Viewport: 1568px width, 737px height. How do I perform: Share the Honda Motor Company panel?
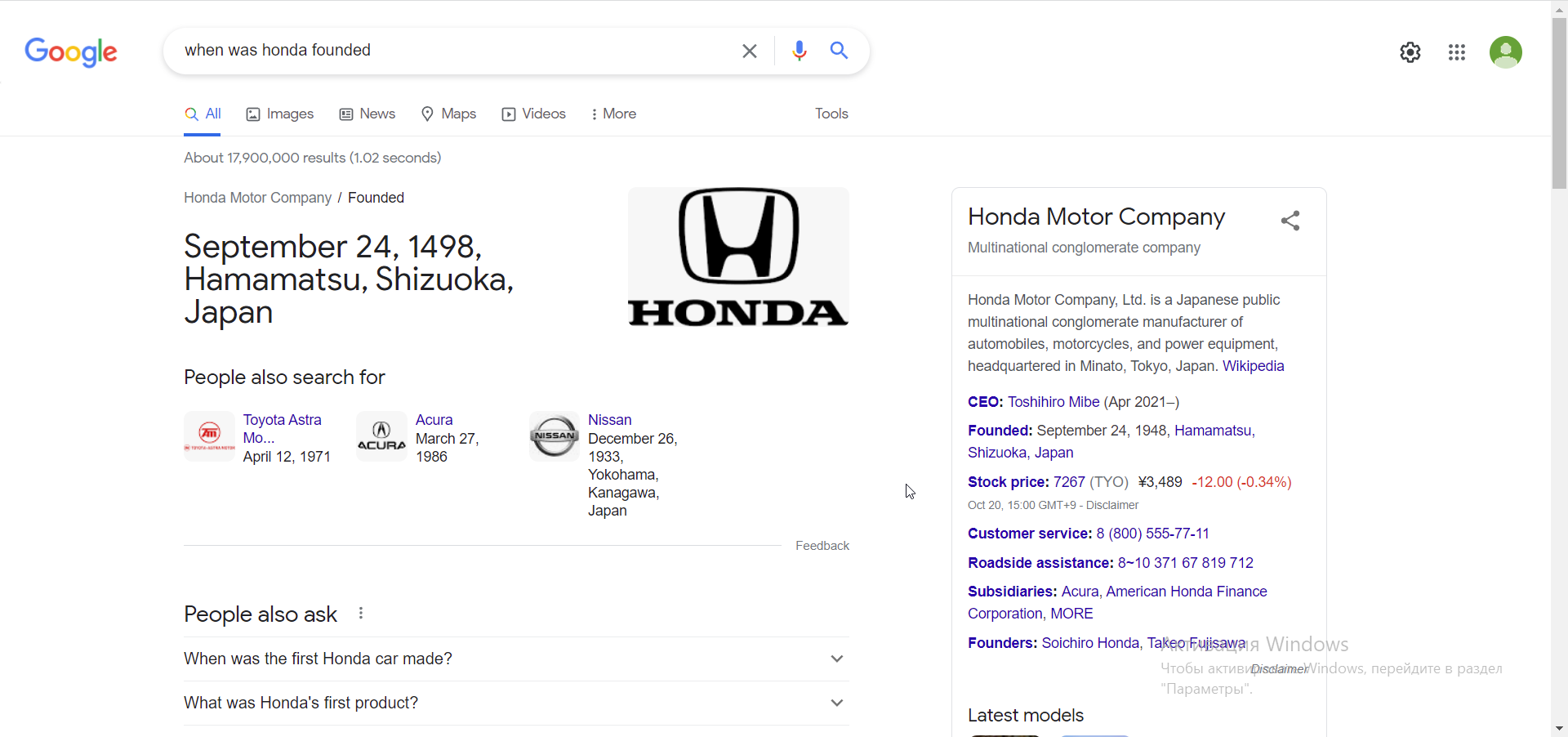coord(1290,221)
